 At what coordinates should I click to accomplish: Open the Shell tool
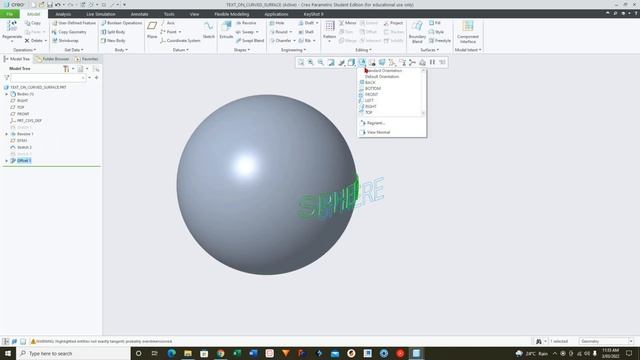tap(306, 32)
